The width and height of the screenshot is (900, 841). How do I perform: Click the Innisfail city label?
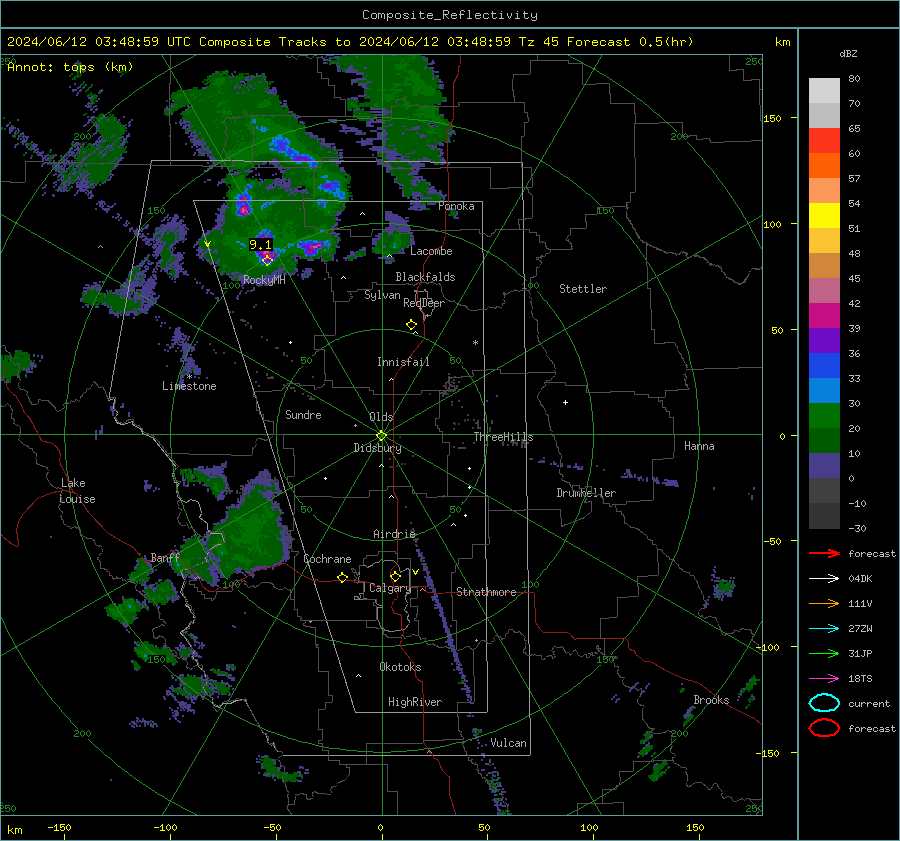(x=403, y=362)
